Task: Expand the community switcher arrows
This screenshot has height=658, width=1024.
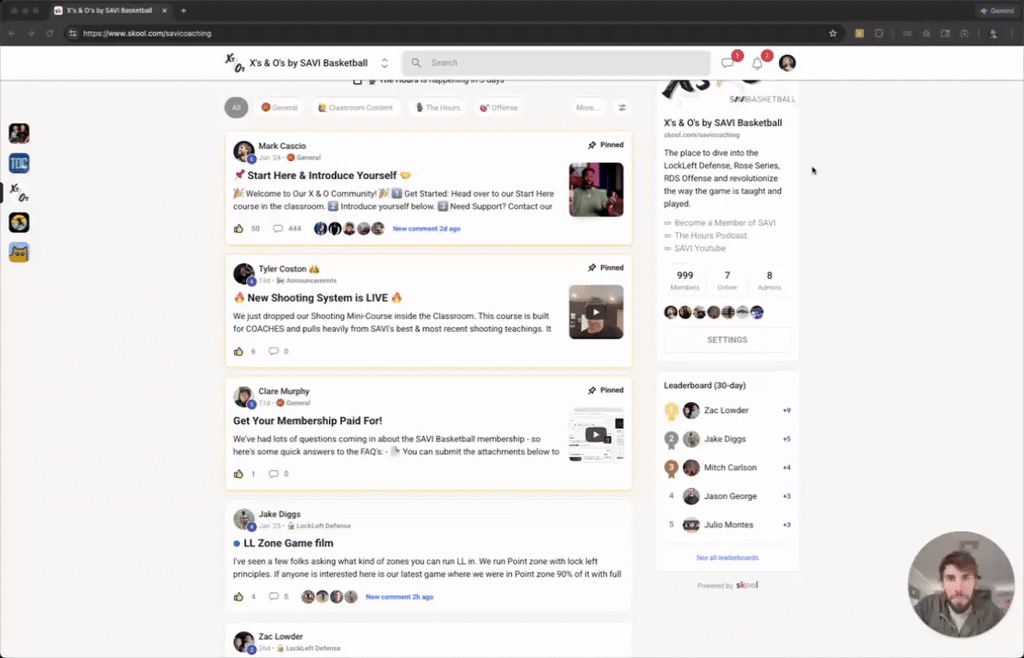Action: point(385,63)
